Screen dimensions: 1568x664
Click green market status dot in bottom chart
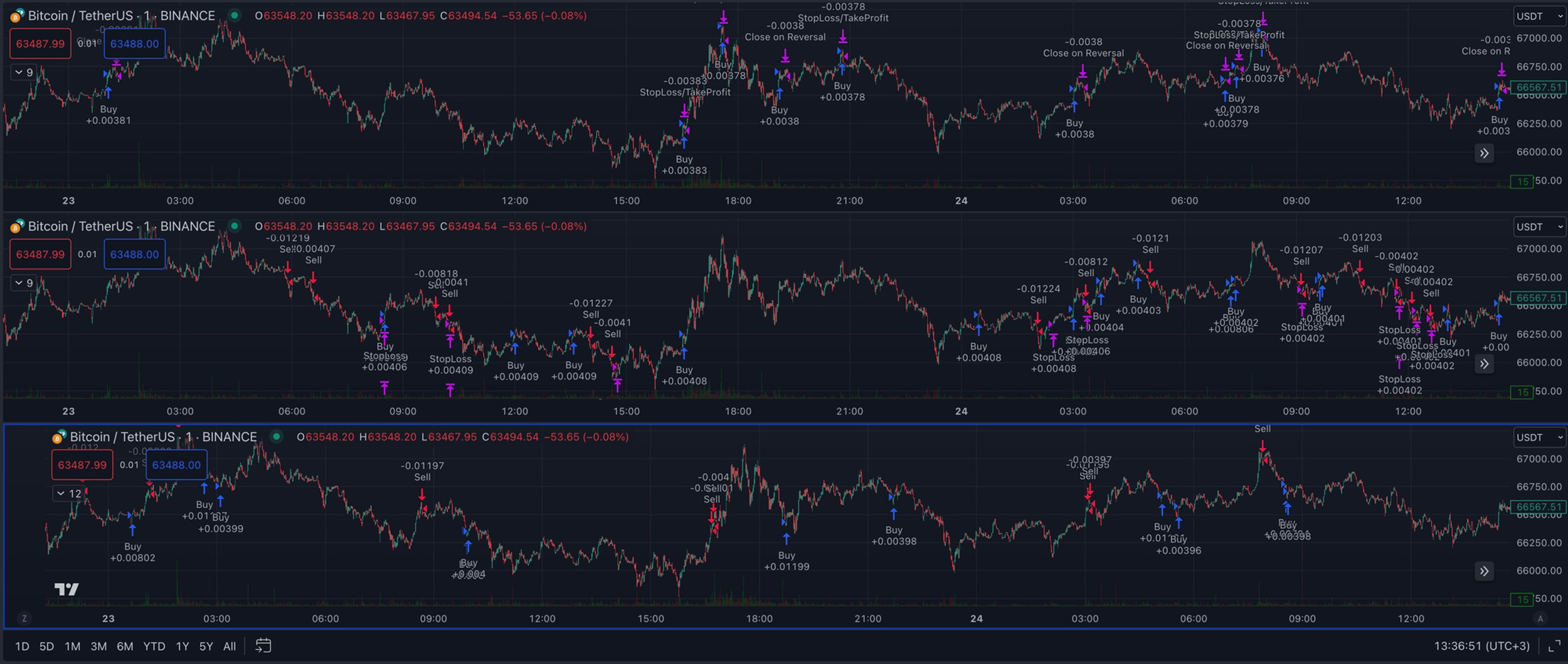pyautogui.click(x=277, y=437)
